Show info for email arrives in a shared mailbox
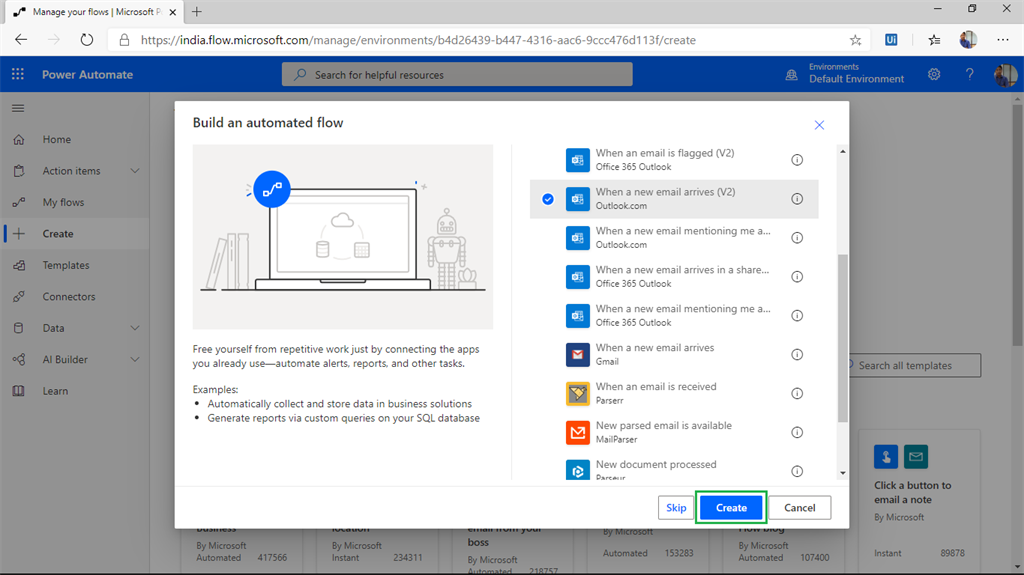This screenshot has width=1024, height=575. [x=797, y=276]
